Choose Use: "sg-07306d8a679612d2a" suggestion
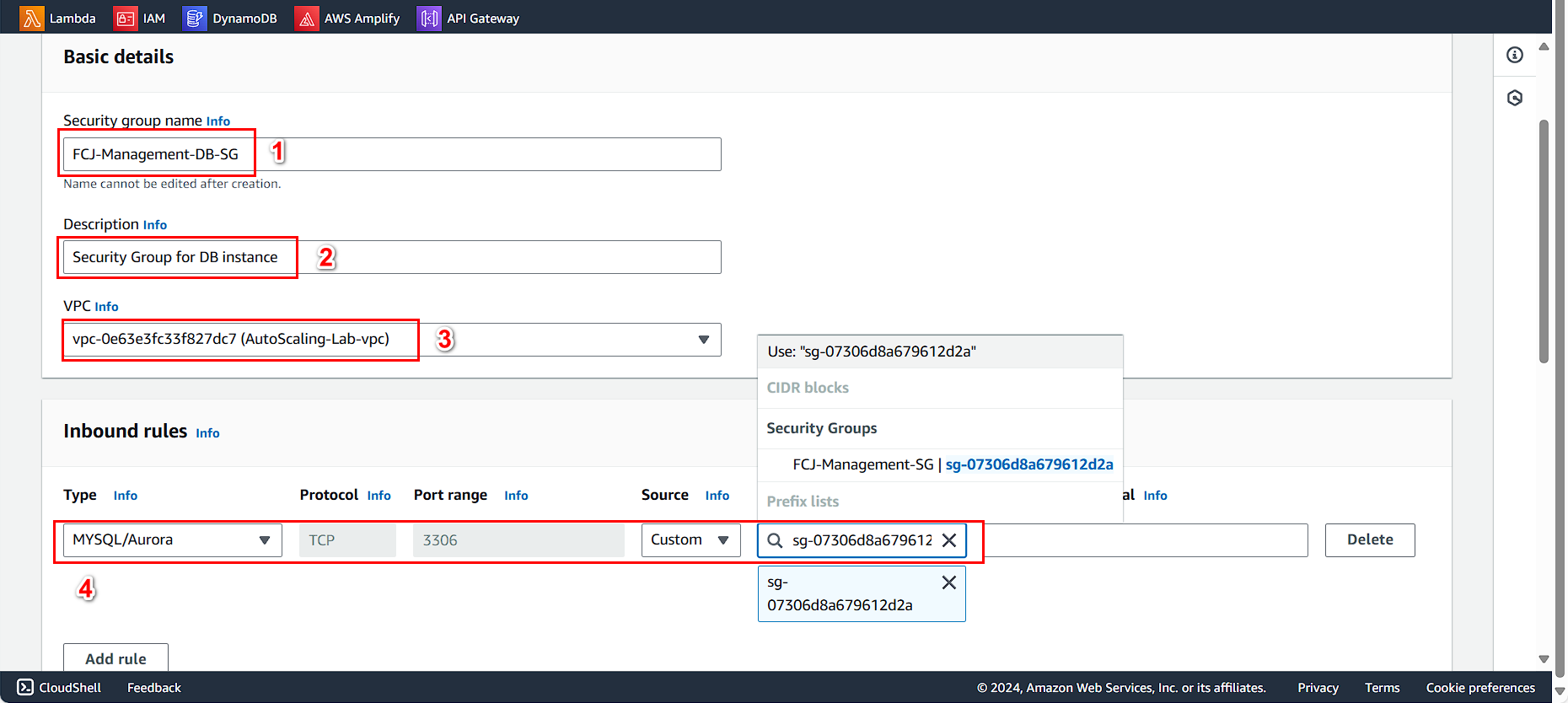1568x703 pixels. (940, 351)
